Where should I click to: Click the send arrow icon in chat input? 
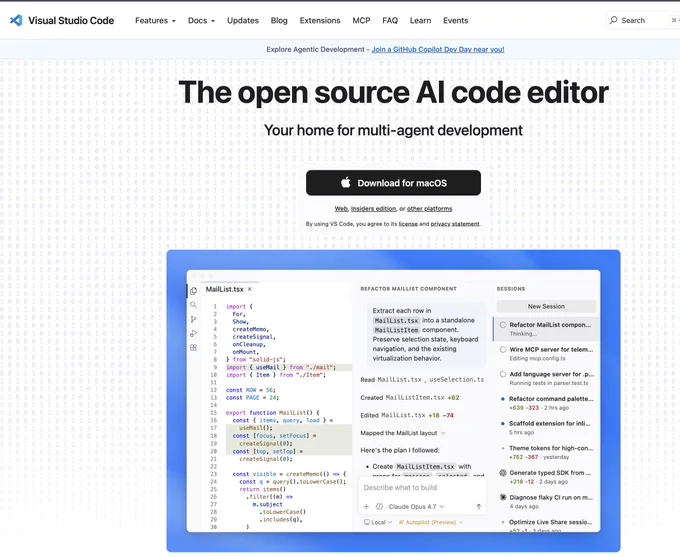[x=479, y=506]
